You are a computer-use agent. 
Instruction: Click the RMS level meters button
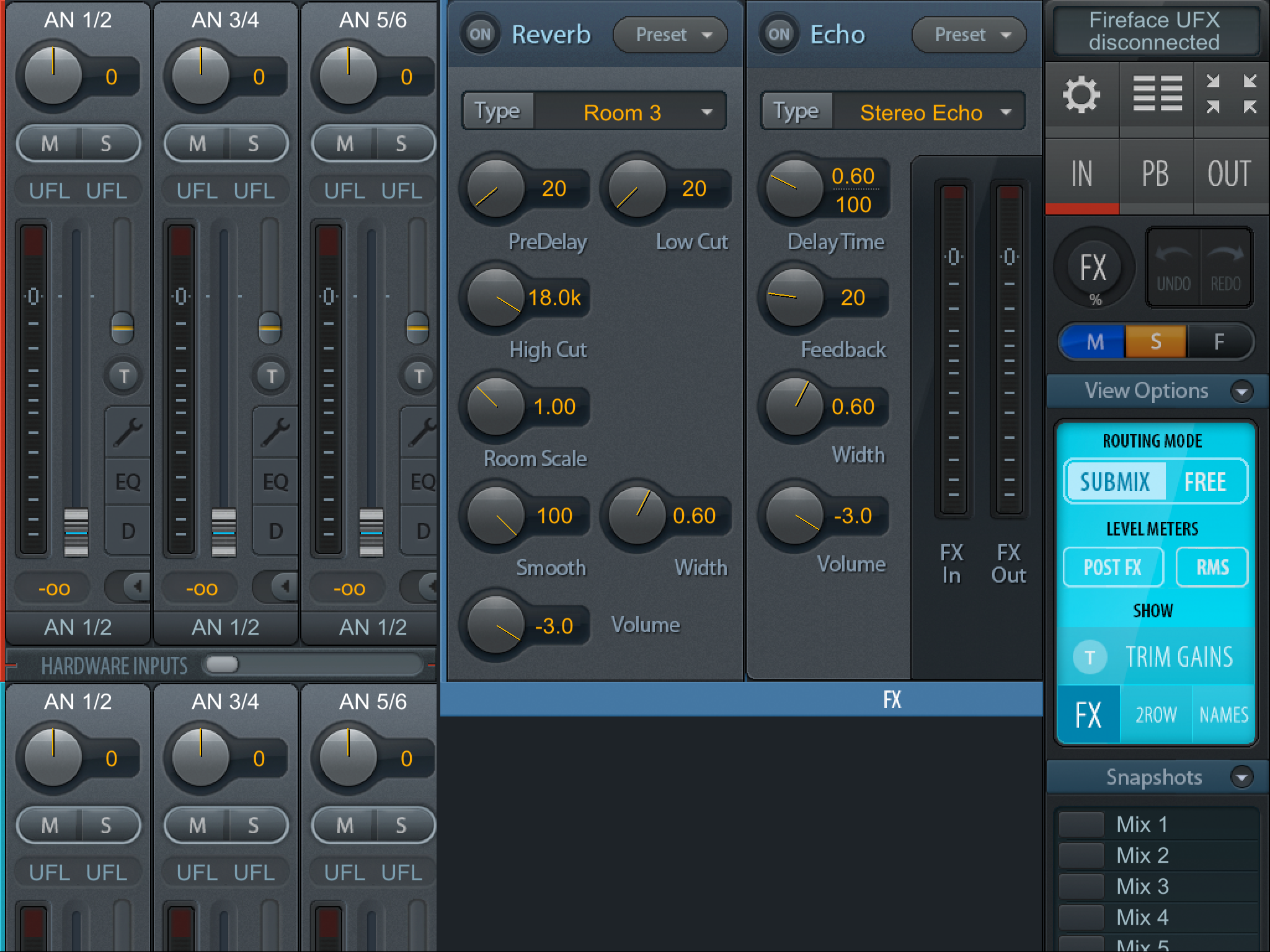(1212, 567)
